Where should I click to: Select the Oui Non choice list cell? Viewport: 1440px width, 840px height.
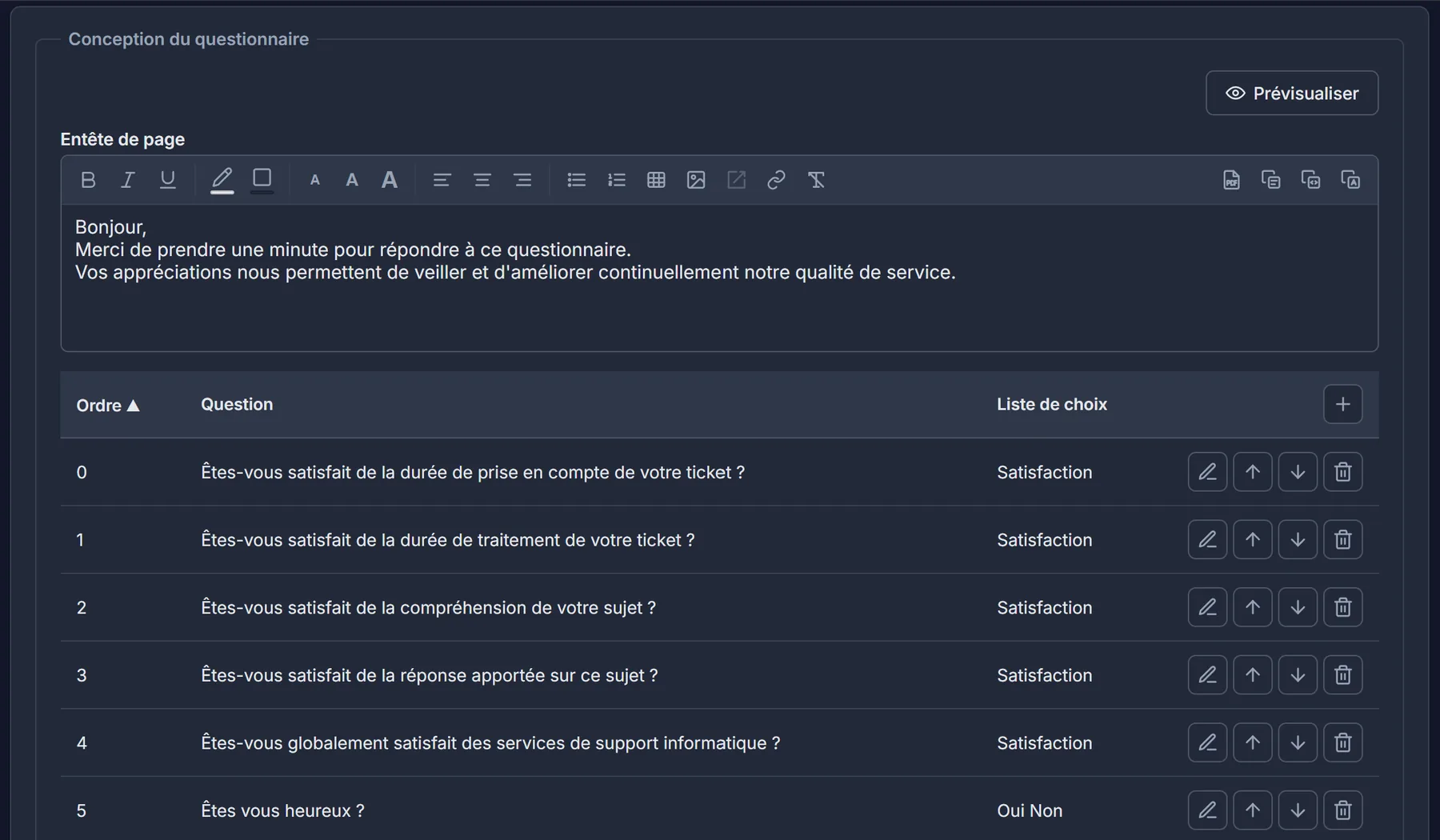[x=1030, y=810]
